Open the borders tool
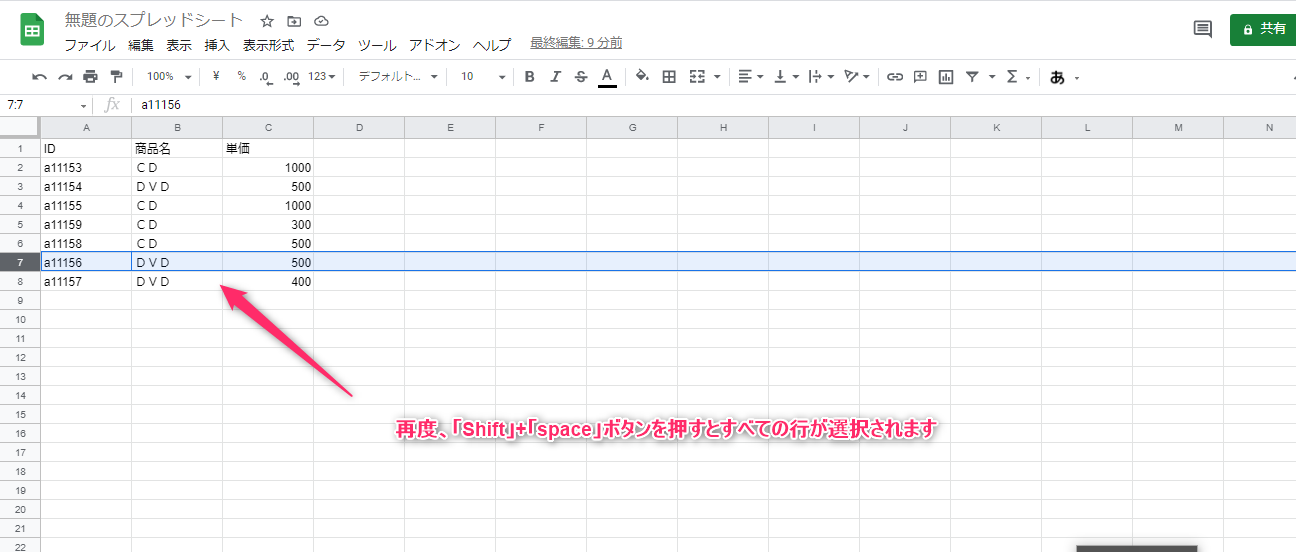Viewport: 1296px width, 552px height. 669,77
